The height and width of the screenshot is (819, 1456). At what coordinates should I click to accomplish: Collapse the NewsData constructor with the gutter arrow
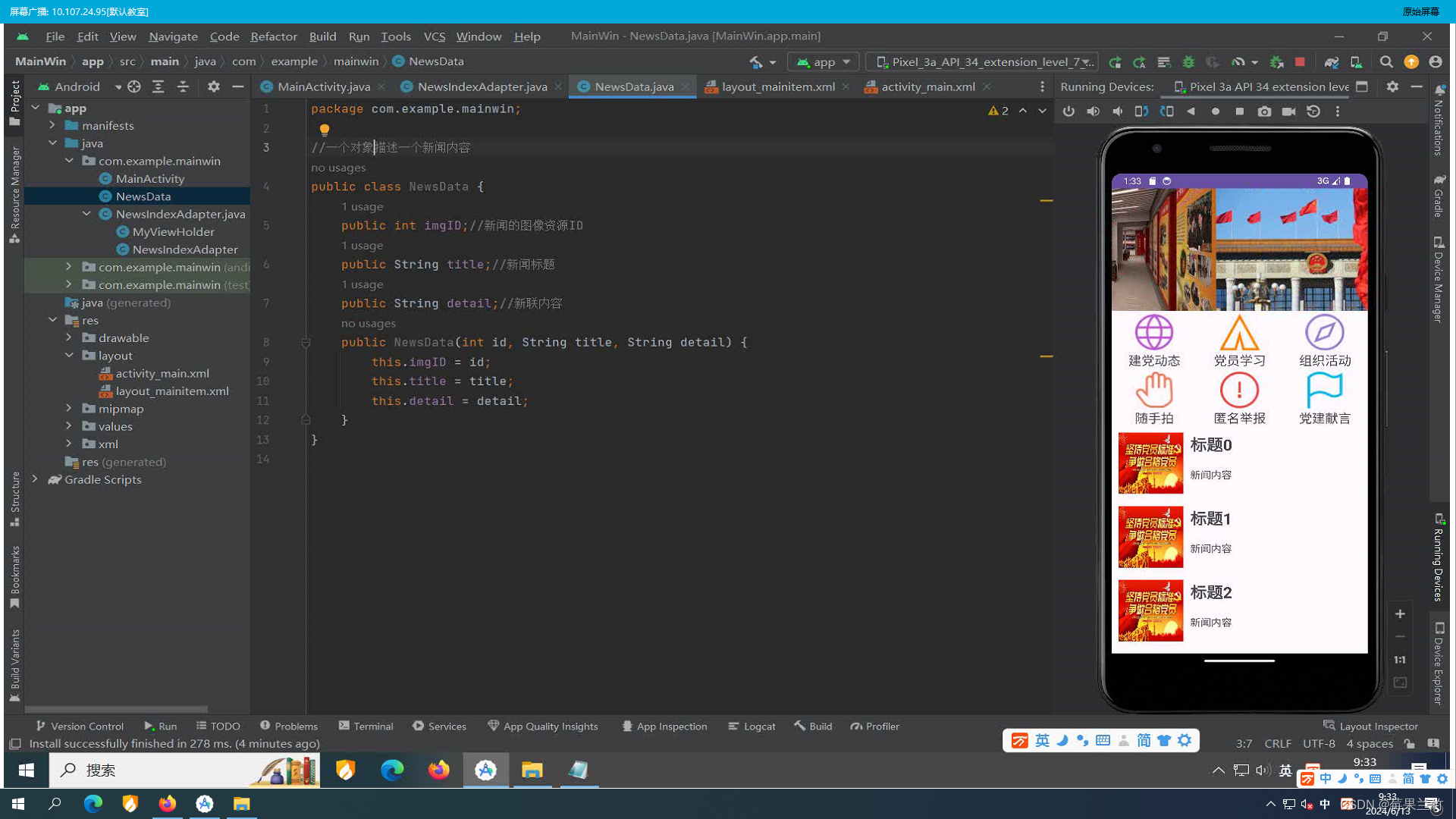[x=306, y=342]
